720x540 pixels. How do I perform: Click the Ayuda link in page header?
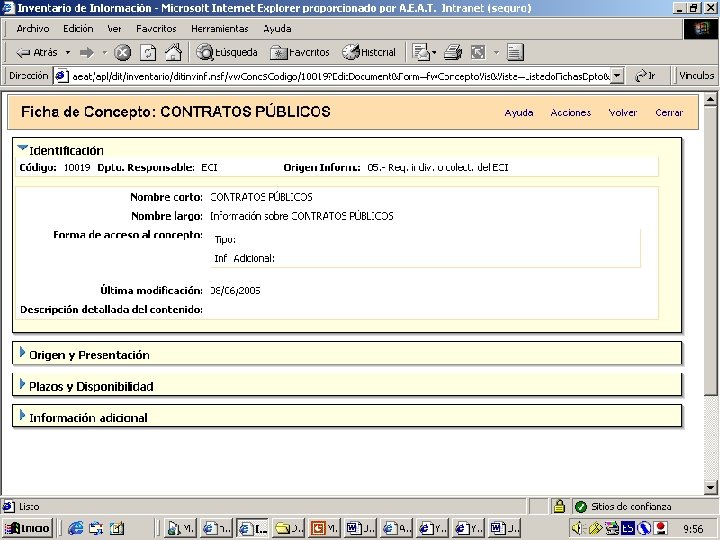pyautogui.click(x=519, y=112)
